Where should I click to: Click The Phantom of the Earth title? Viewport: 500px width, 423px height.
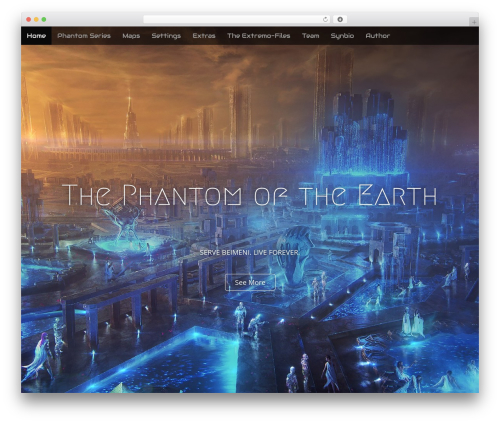click(250, 195)
